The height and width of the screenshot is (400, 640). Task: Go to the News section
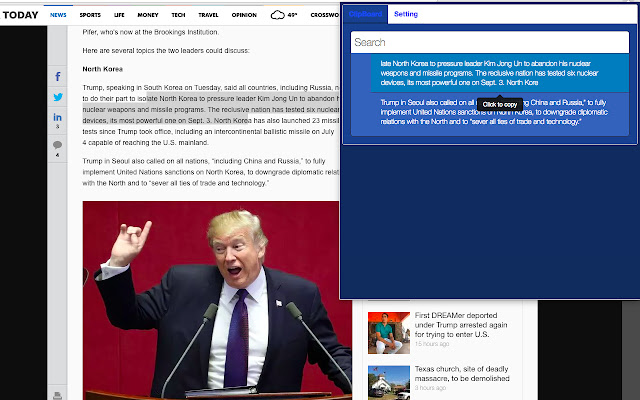tap(59, 15)
